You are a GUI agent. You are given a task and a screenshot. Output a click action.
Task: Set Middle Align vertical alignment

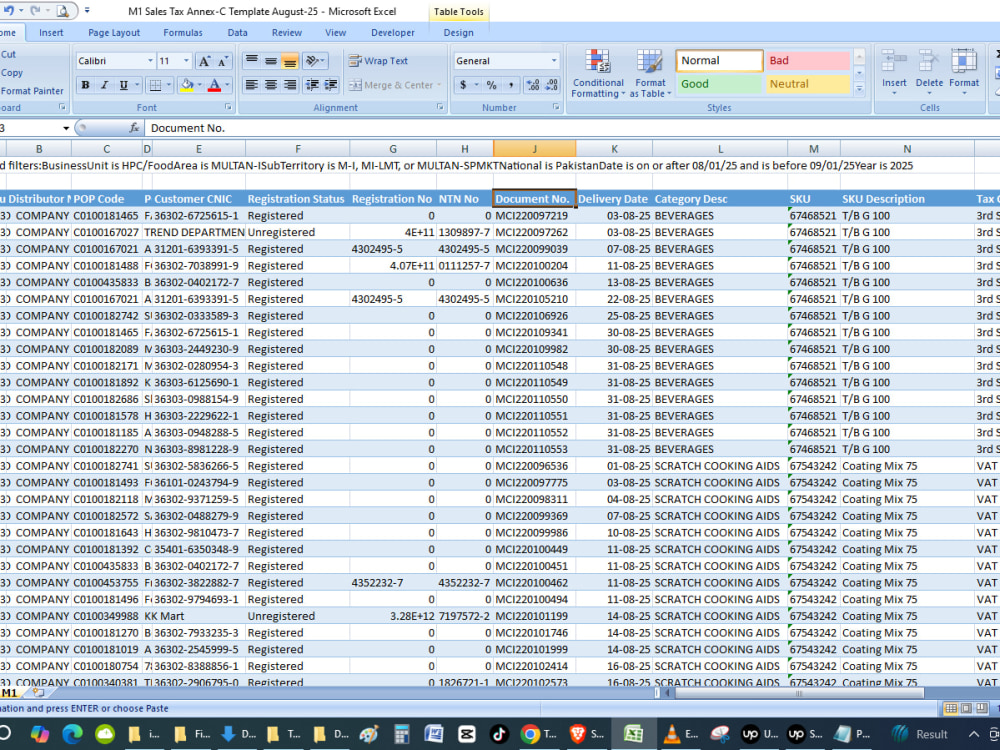pyautogui.click(x=271, y=61)
